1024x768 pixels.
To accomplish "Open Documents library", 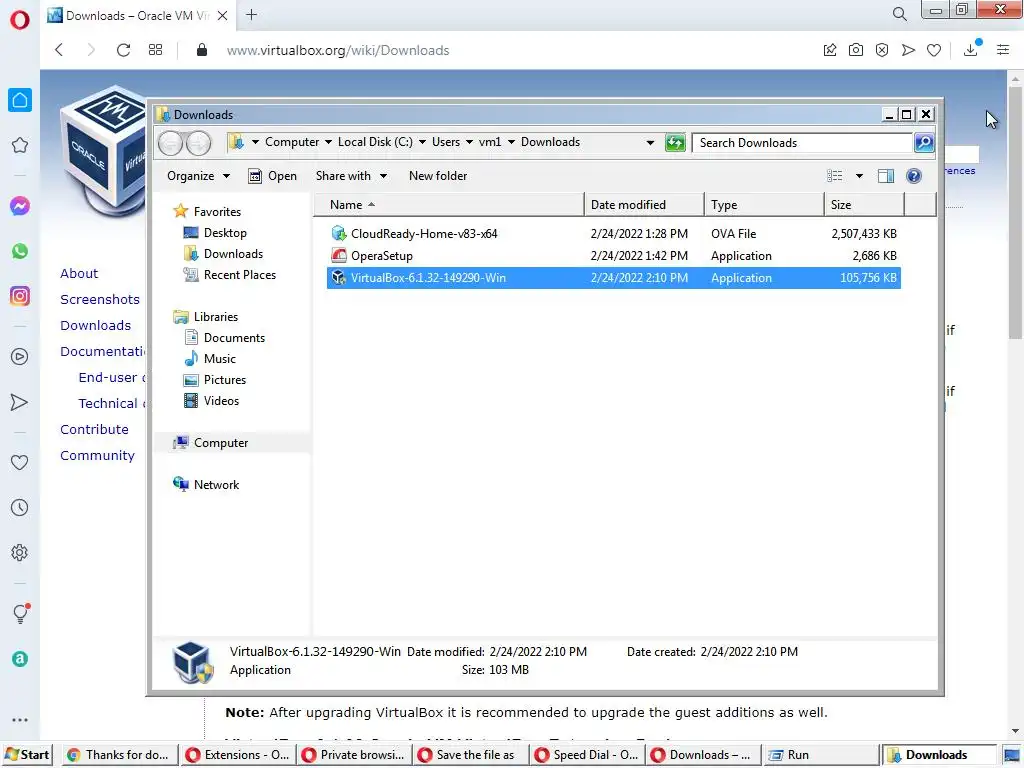I will pyautogui.click(x=224, y=338).
